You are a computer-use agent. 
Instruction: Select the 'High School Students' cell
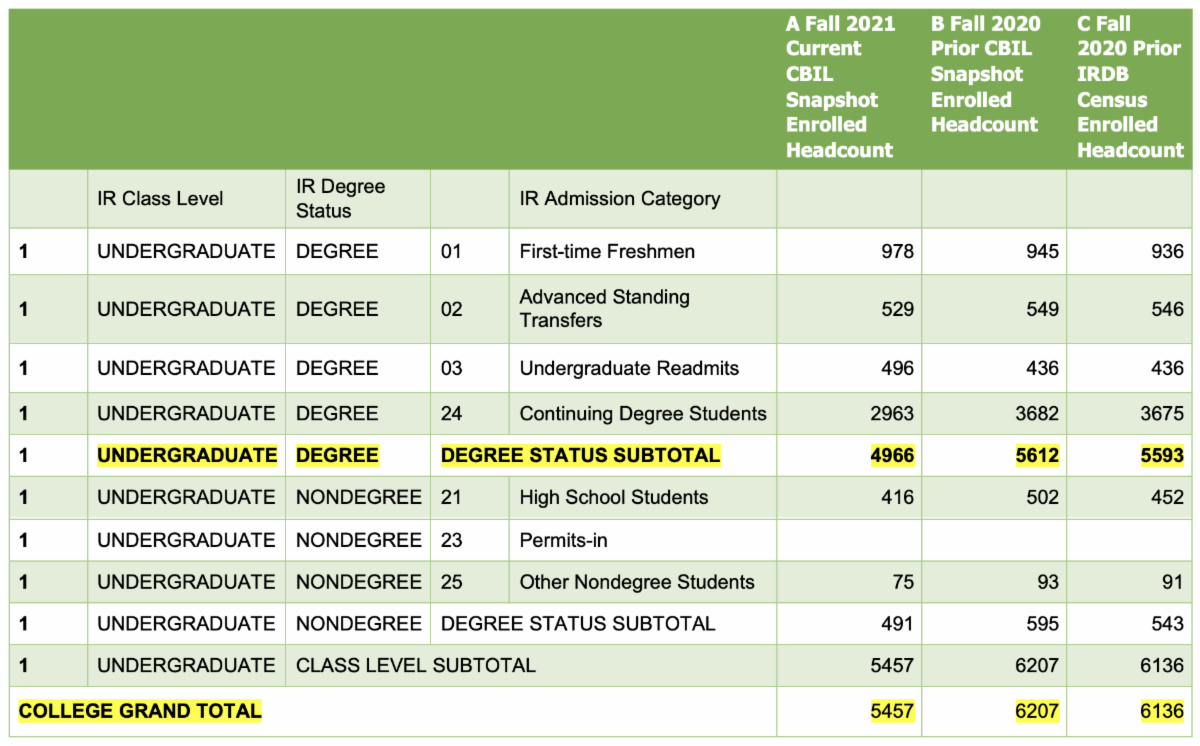click(613, 497)
